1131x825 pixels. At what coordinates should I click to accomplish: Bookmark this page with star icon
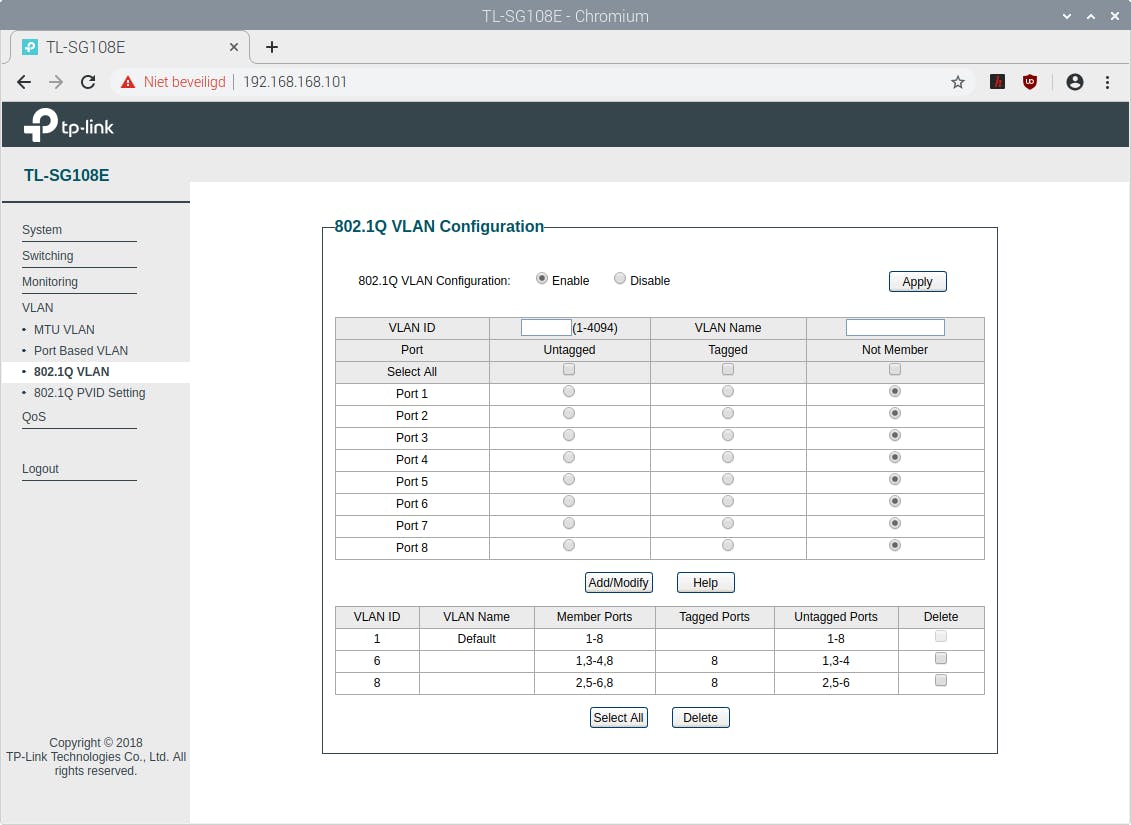pos(958,82)
